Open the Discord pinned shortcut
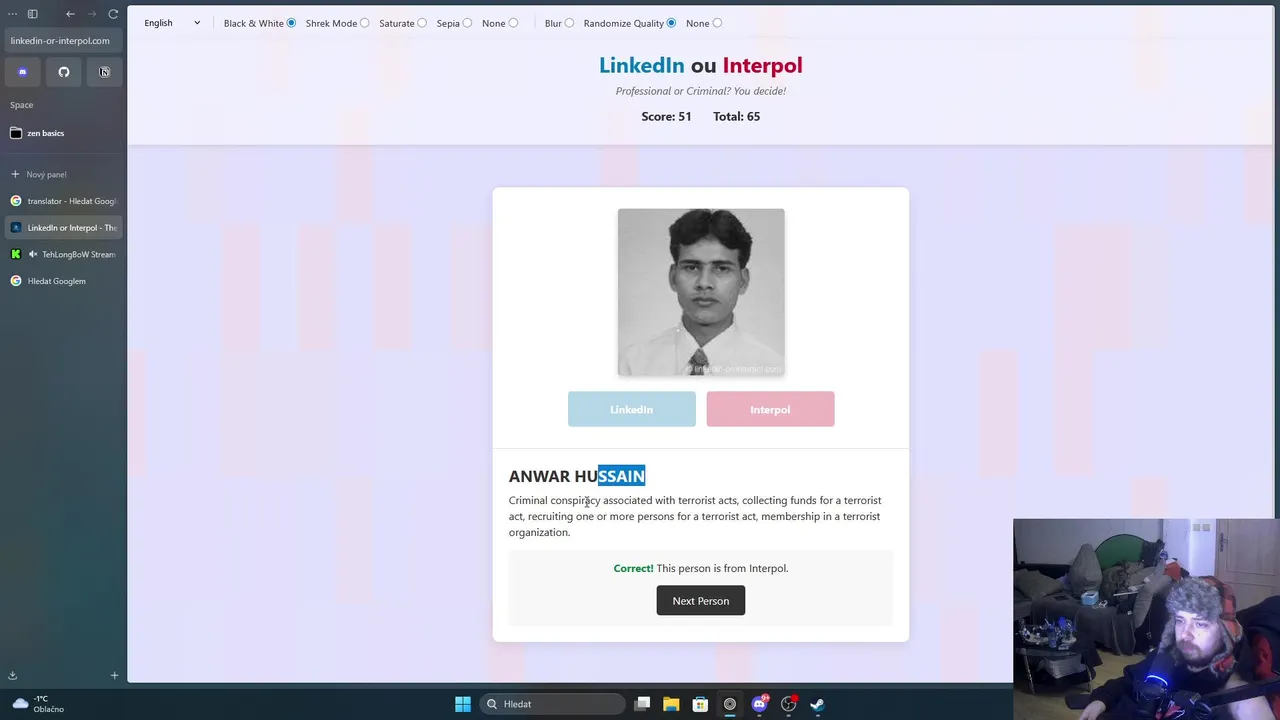This screenshot has width=1280, height=720. [x=23, y=72]
